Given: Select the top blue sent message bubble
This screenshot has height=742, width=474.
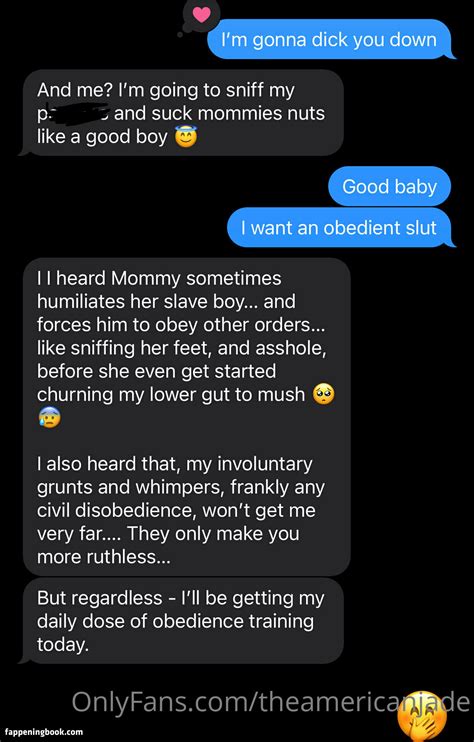Looking at the screenshot, I should click(332, 39).
